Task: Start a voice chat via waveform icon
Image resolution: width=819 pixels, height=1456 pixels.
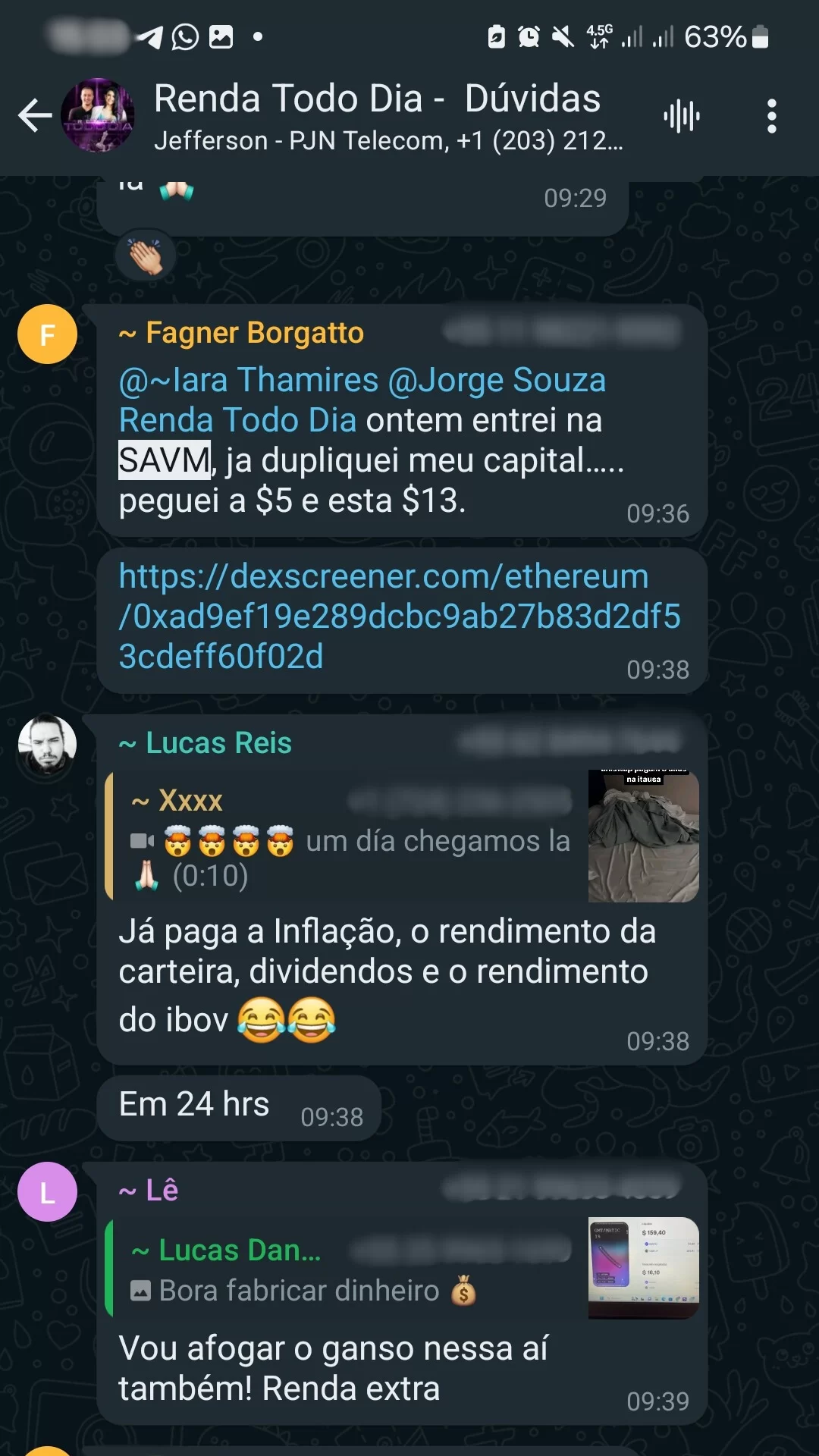Action: pos(682,116)
